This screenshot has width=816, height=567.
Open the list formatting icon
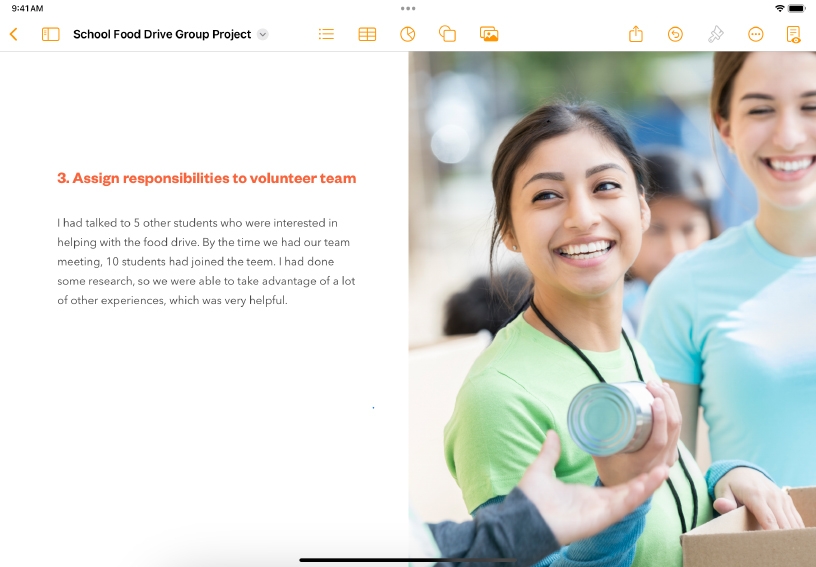click(x=326, y=34)
